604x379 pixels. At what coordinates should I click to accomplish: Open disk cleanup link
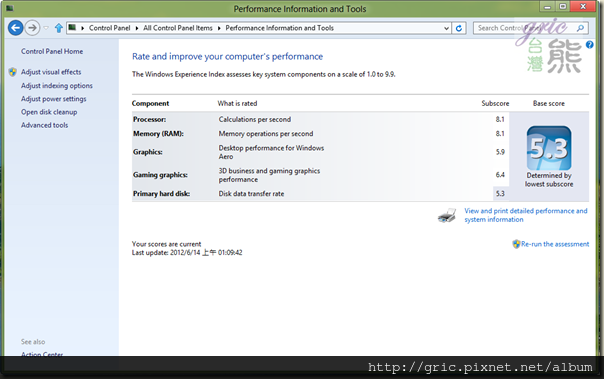pos(49,112)
